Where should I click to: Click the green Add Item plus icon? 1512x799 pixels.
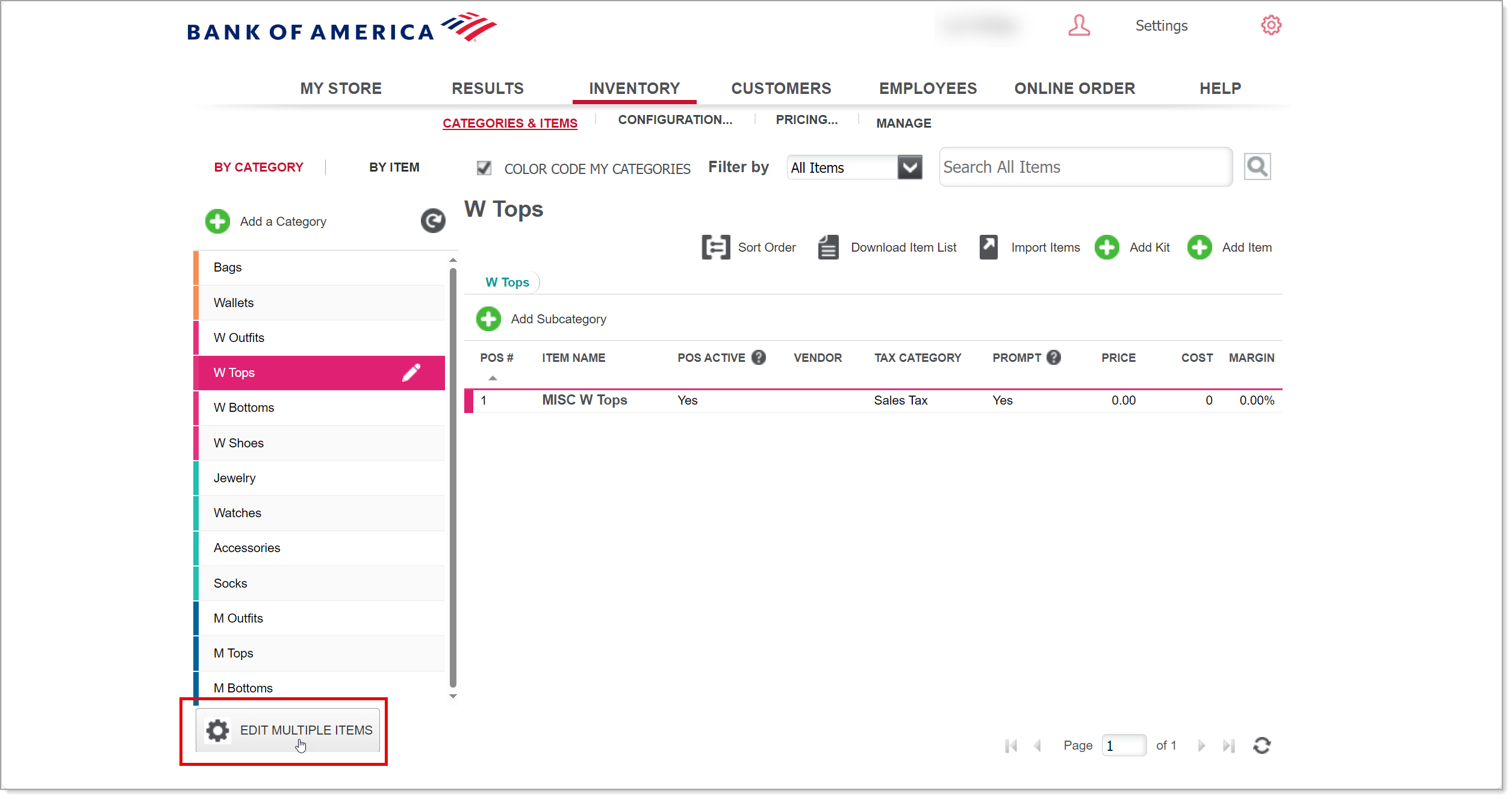point(1199,247)
